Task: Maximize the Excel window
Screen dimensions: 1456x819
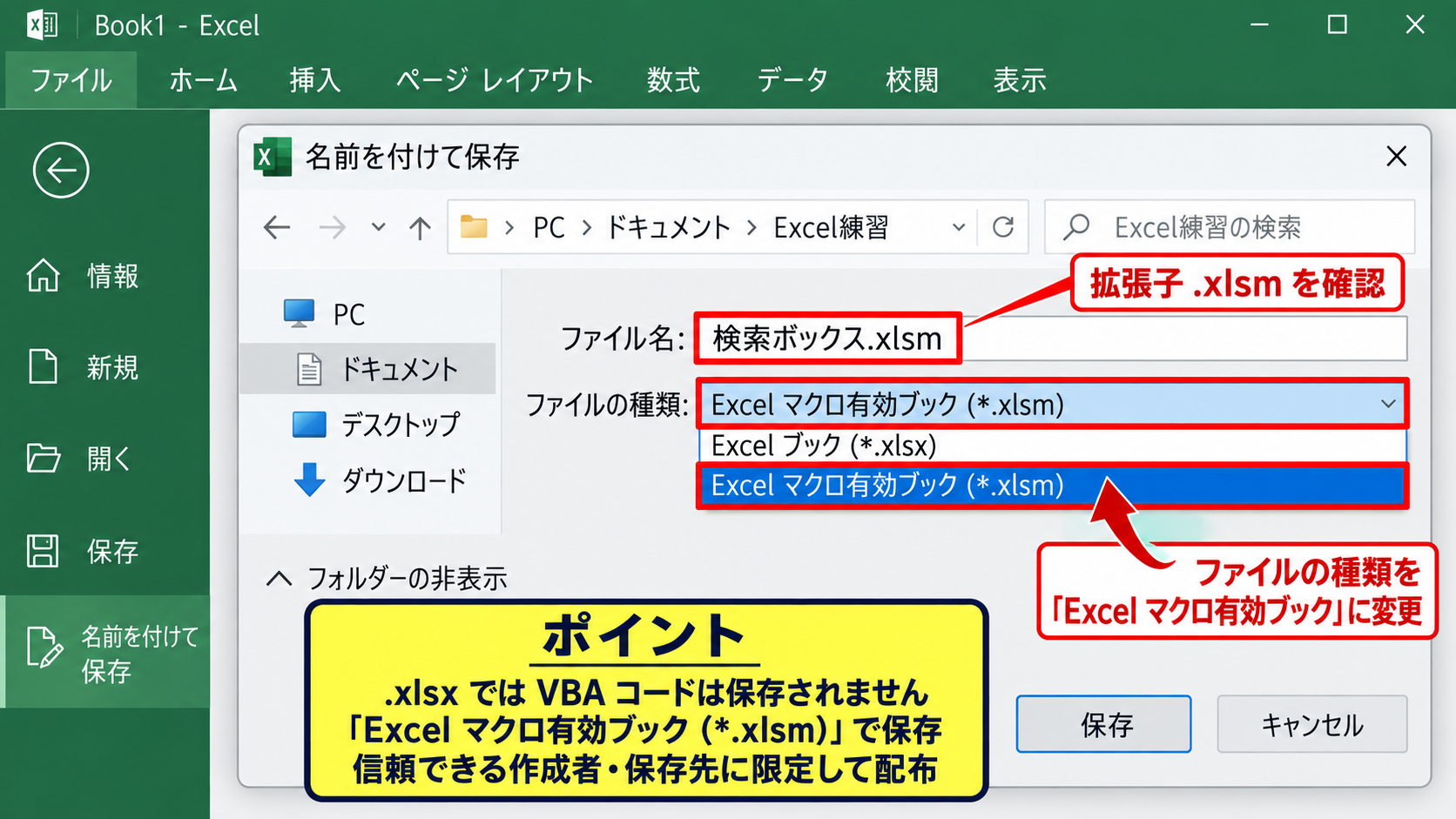Action: (1338, 24)
